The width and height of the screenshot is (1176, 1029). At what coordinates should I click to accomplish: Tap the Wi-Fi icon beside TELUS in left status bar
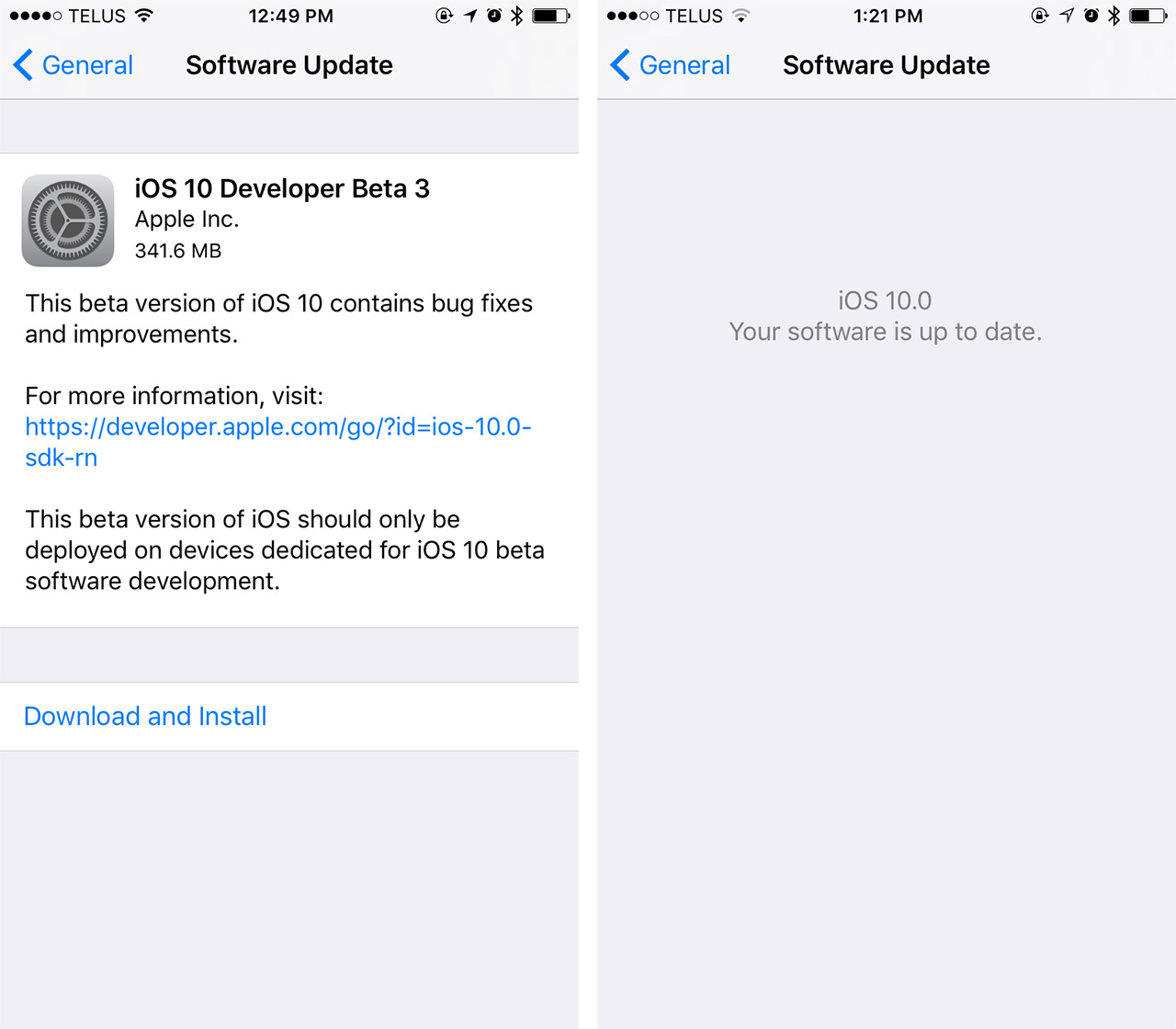(144, 16)
